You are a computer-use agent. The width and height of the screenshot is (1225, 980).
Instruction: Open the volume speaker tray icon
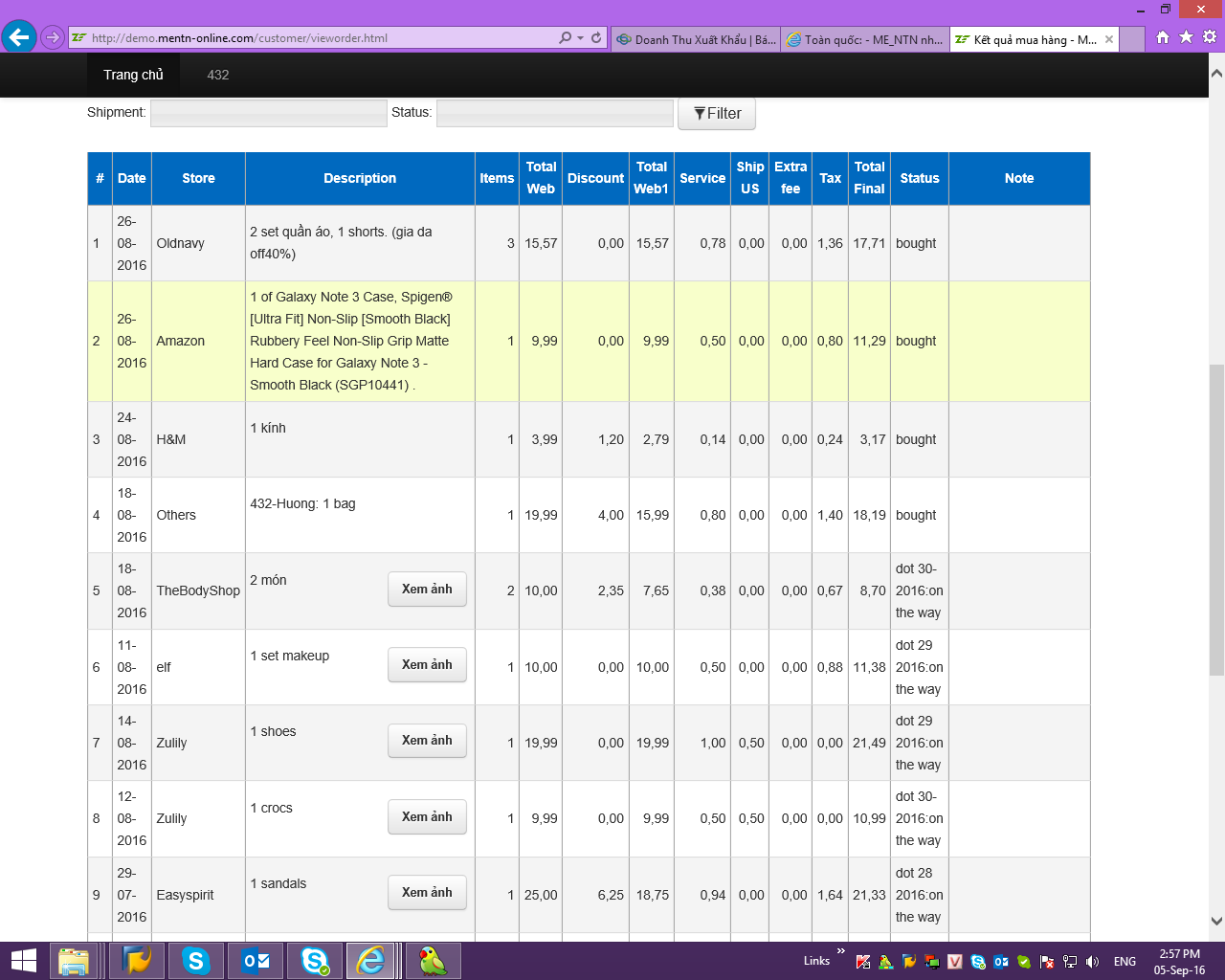click(x=1093, y=962)
